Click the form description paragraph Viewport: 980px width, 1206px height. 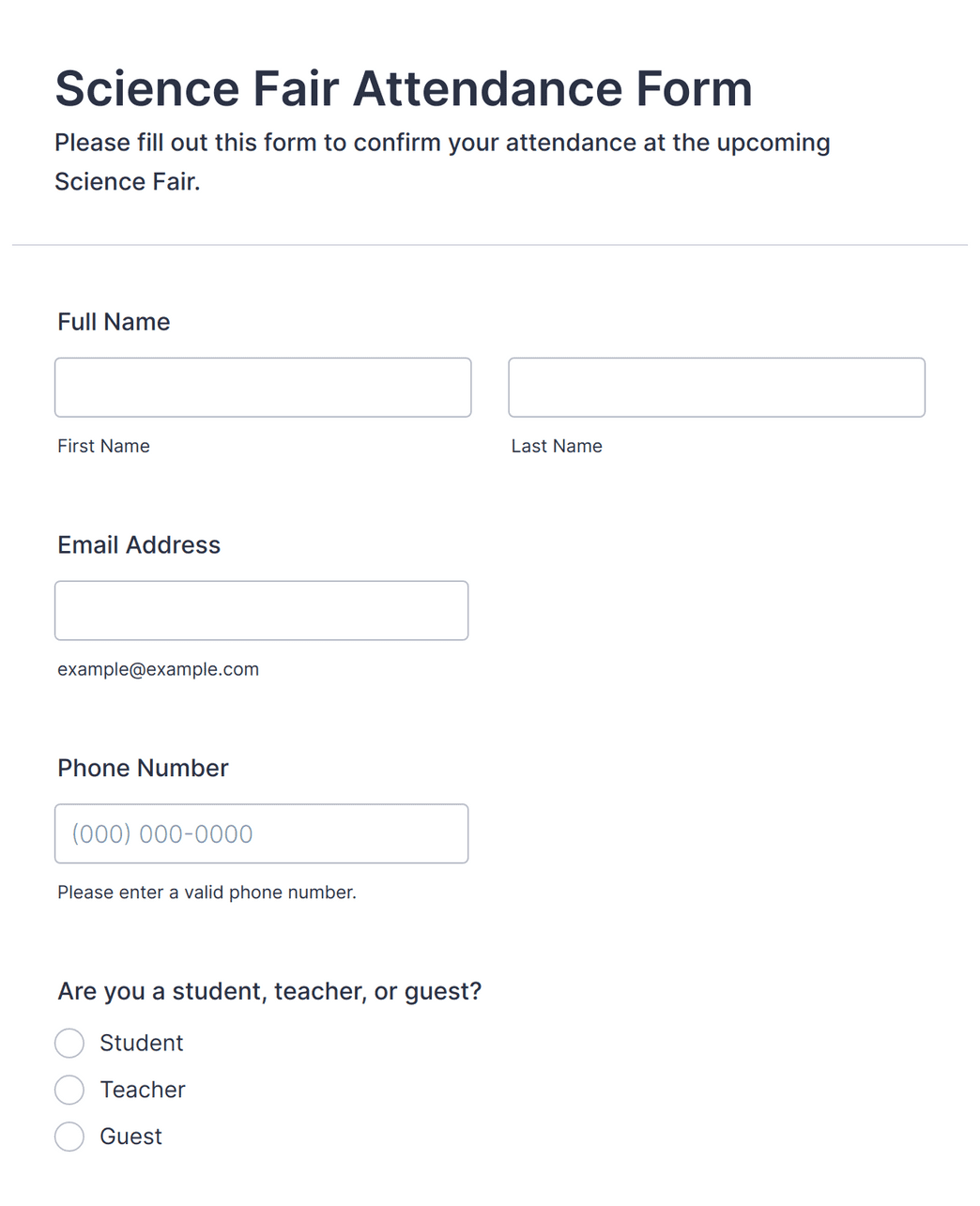click(x=442, y=161)
